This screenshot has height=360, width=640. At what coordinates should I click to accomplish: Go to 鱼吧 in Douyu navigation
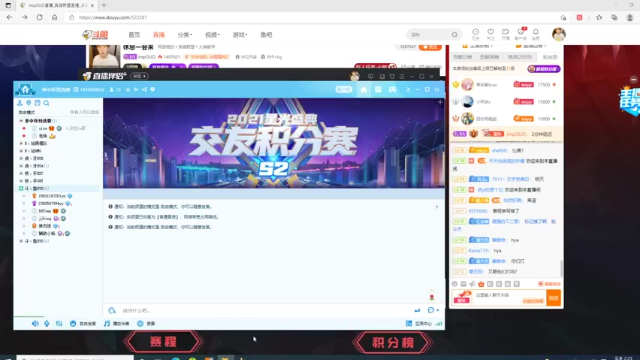(x=266, y=35)
